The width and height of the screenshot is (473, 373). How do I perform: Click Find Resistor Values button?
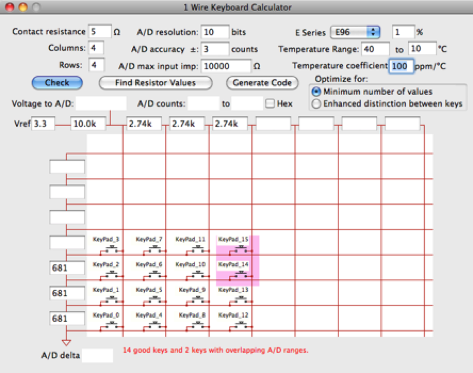155,83
